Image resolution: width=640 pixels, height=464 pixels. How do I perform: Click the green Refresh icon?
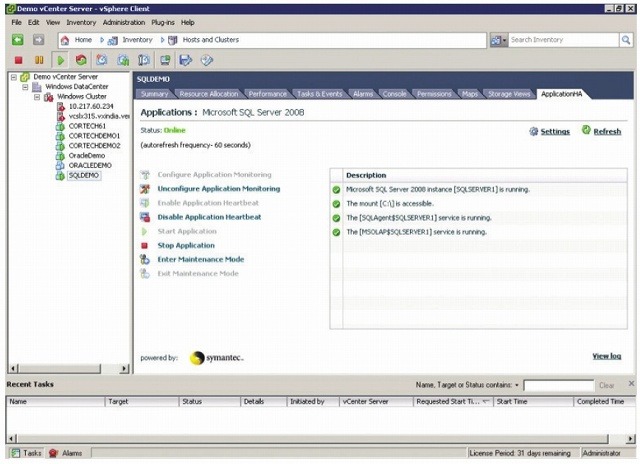[x=586, y=130]
